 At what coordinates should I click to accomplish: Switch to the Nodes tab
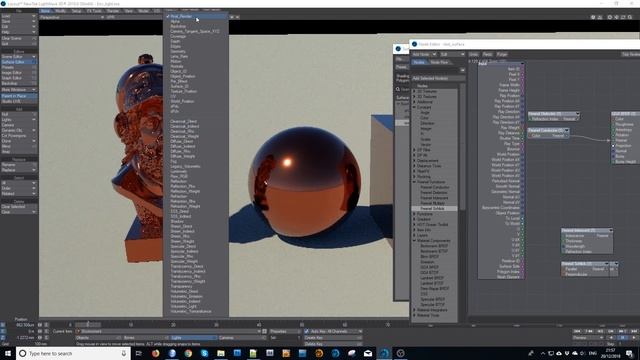point(418,62)
